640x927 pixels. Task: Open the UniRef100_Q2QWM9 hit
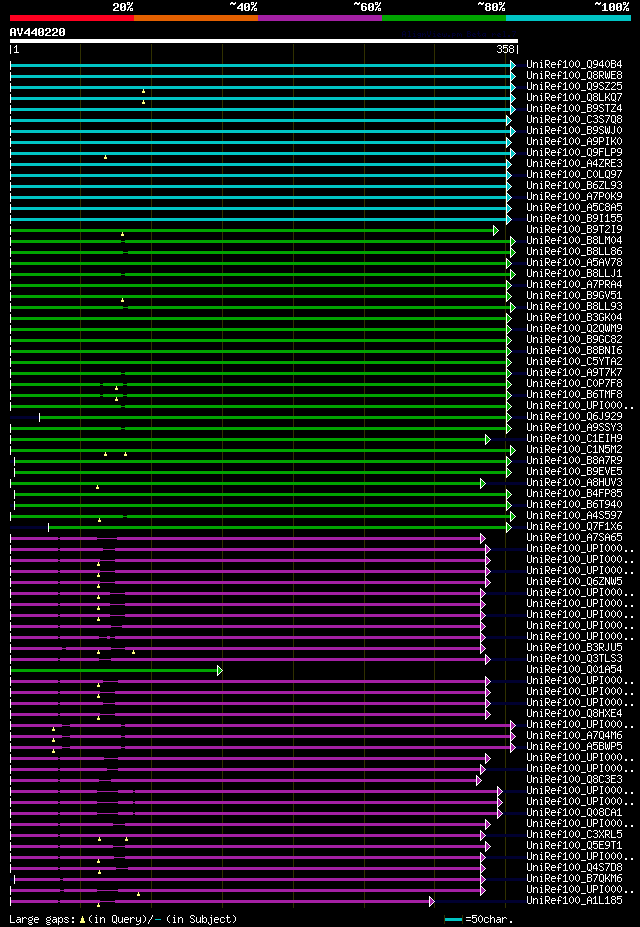click(x=574, y=329)
